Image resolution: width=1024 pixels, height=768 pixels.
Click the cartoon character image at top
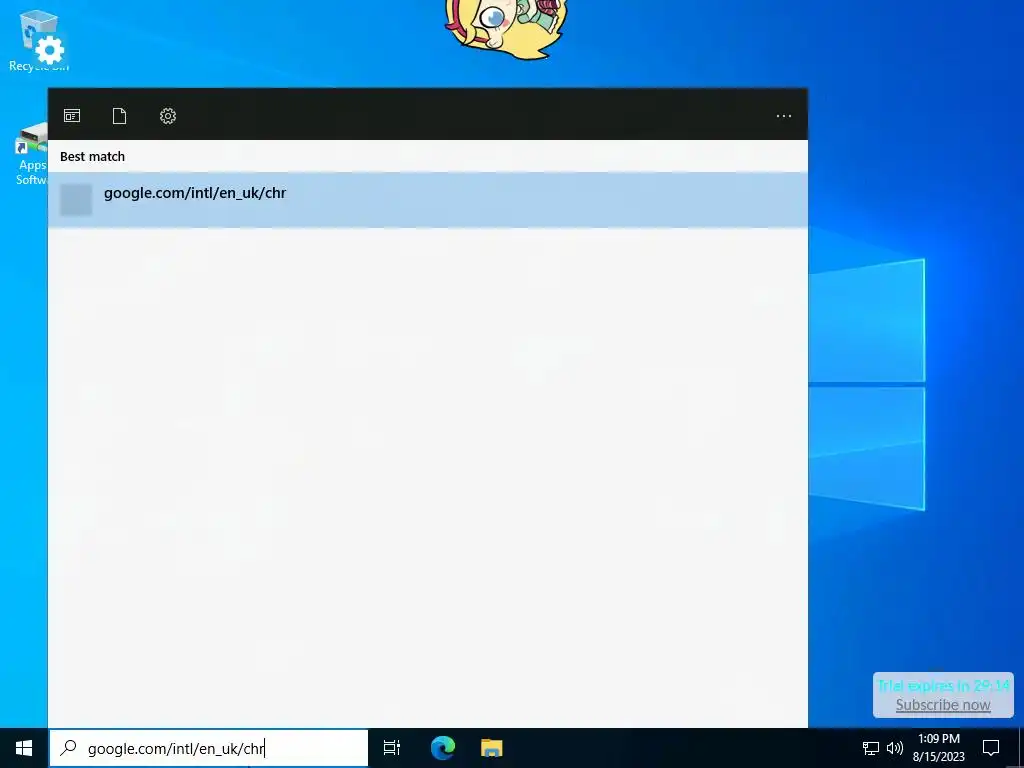pos(507,29)
